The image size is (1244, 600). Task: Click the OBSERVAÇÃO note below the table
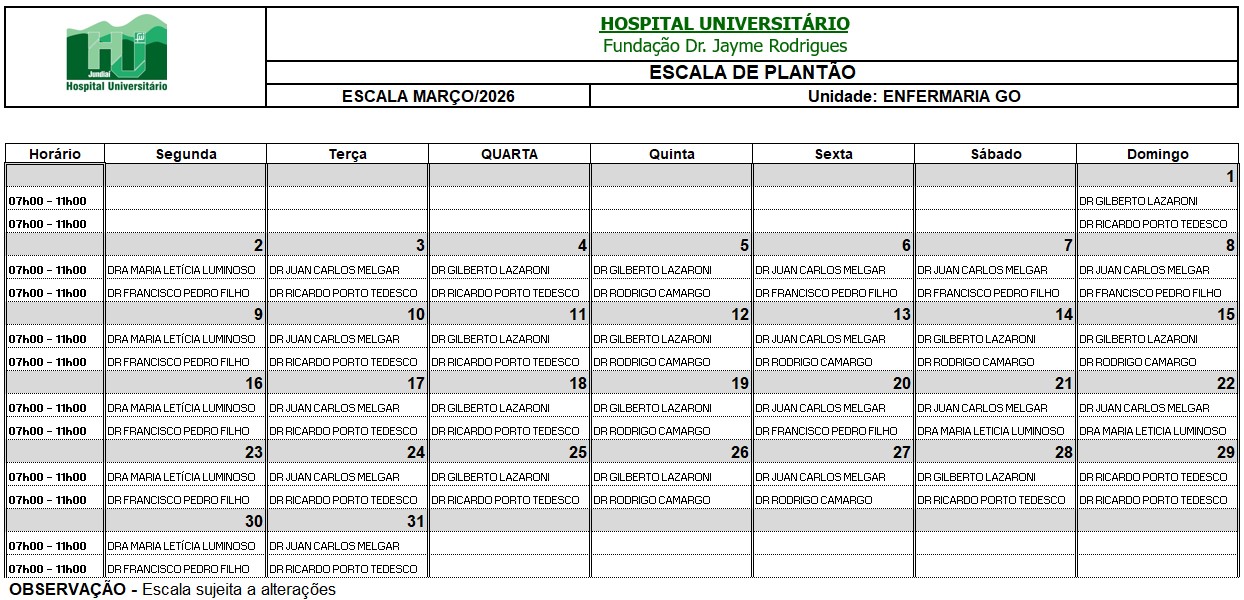click(172, 590)
